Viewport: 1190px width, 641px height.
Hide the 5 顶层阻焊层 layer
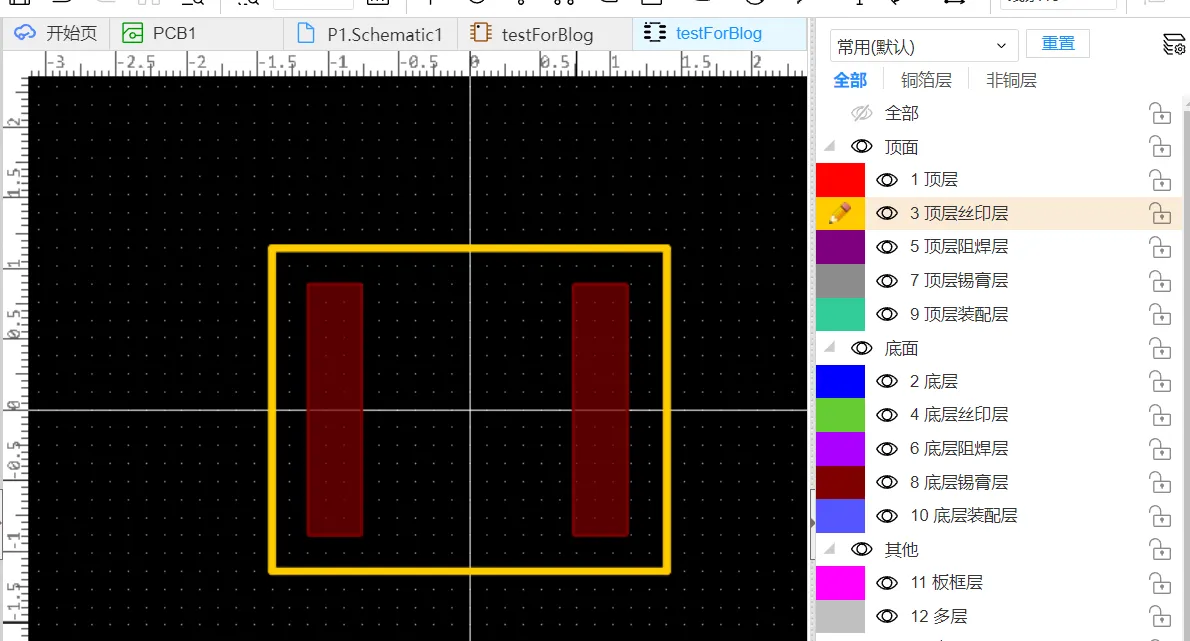point(886,247)
